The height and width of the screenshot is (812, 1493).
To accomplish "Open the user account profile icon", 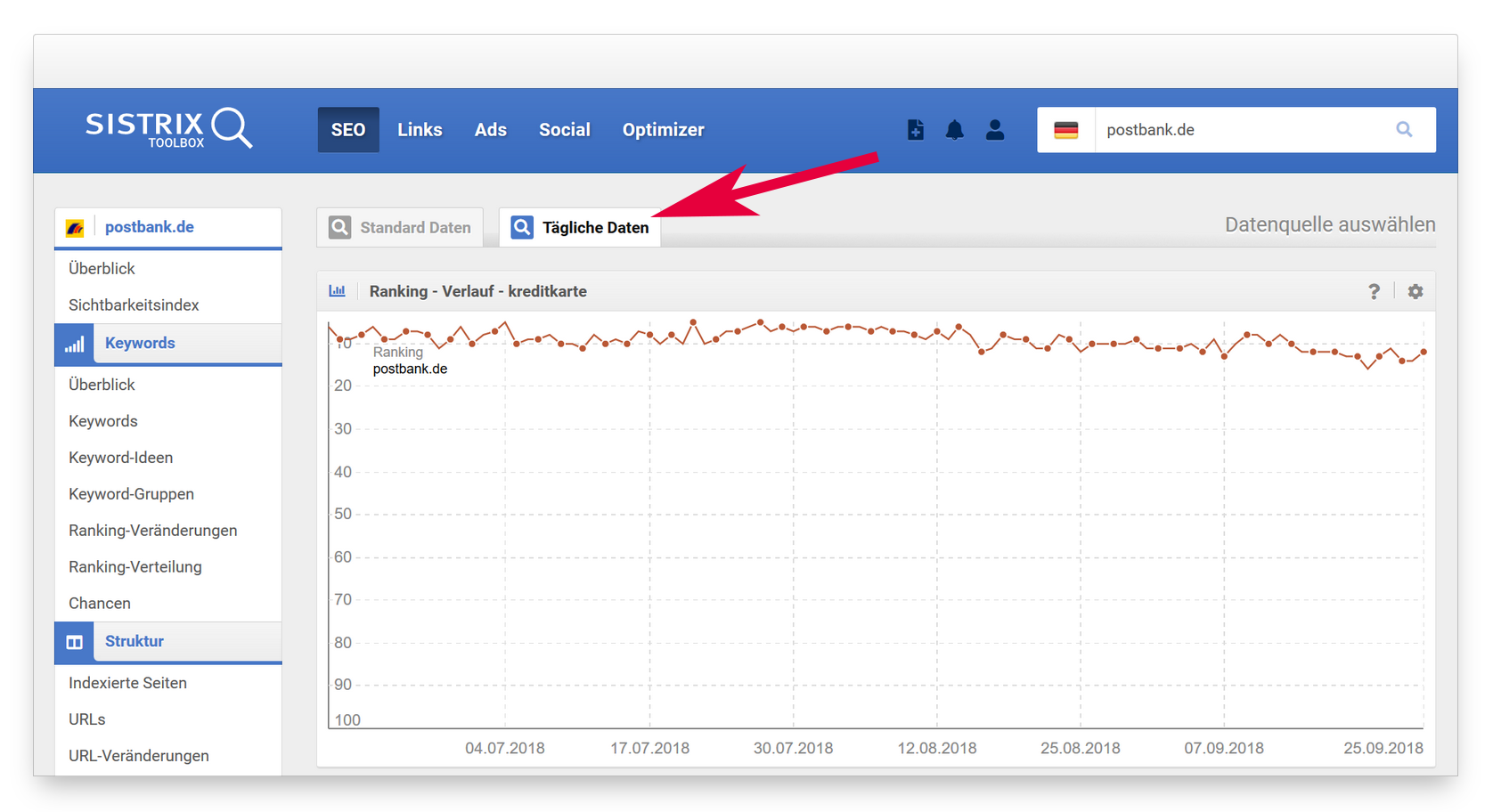I will click(x=994, y=130).
